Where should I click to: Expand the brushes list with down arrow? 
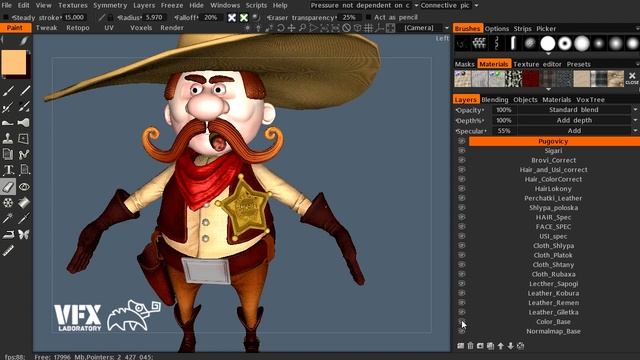click(x=548, y=53)
